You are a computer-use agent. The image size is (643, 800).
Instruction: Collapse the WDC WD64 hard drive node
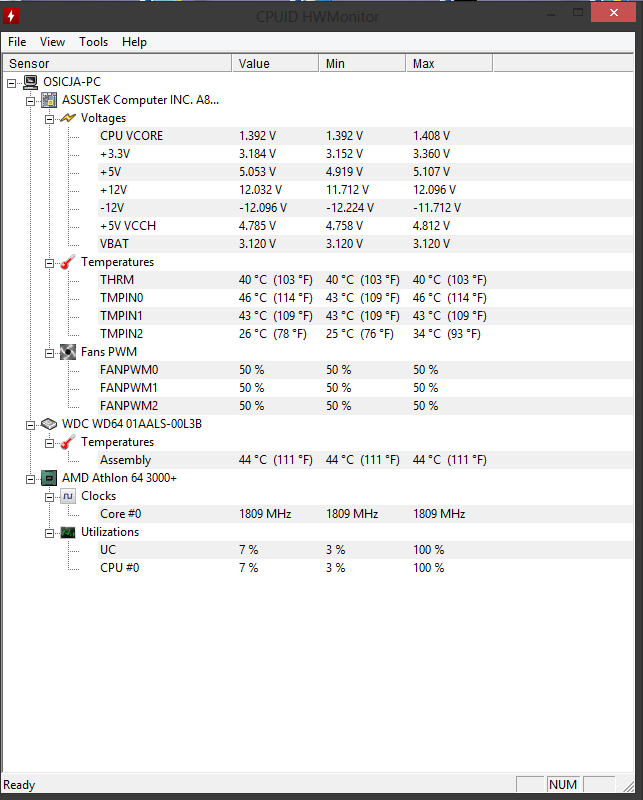(x=30, y=424)
